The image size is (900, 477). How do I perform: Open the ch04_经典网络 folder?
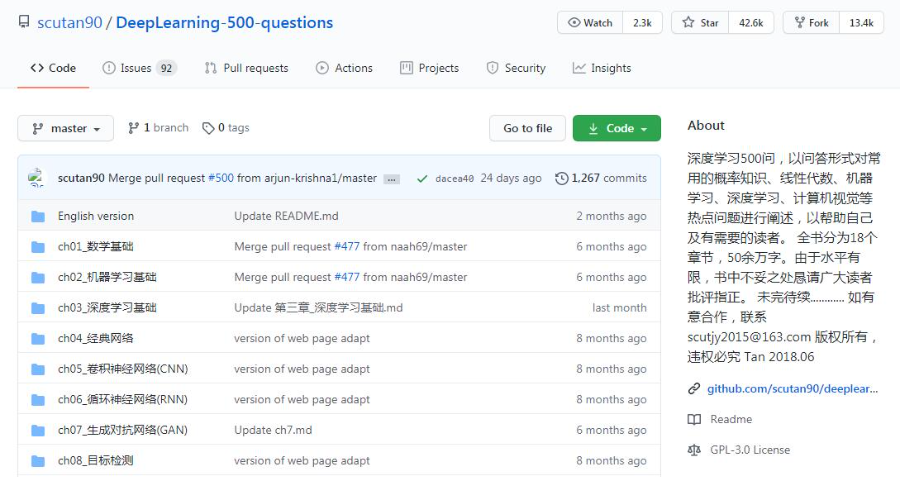(x=95, y=338)
